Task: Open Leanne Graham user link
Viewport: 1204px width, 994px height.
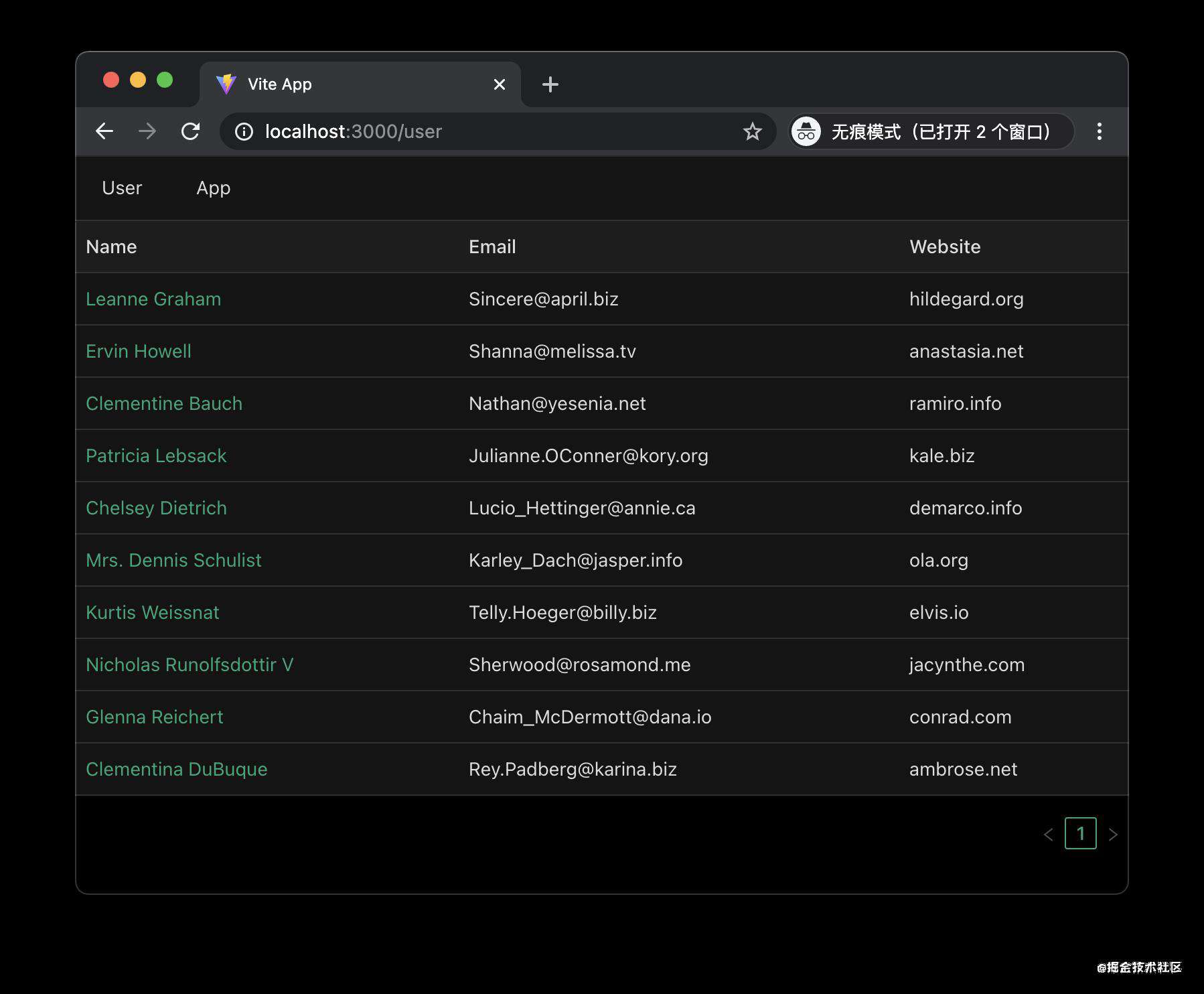Action: coord(153,299)
